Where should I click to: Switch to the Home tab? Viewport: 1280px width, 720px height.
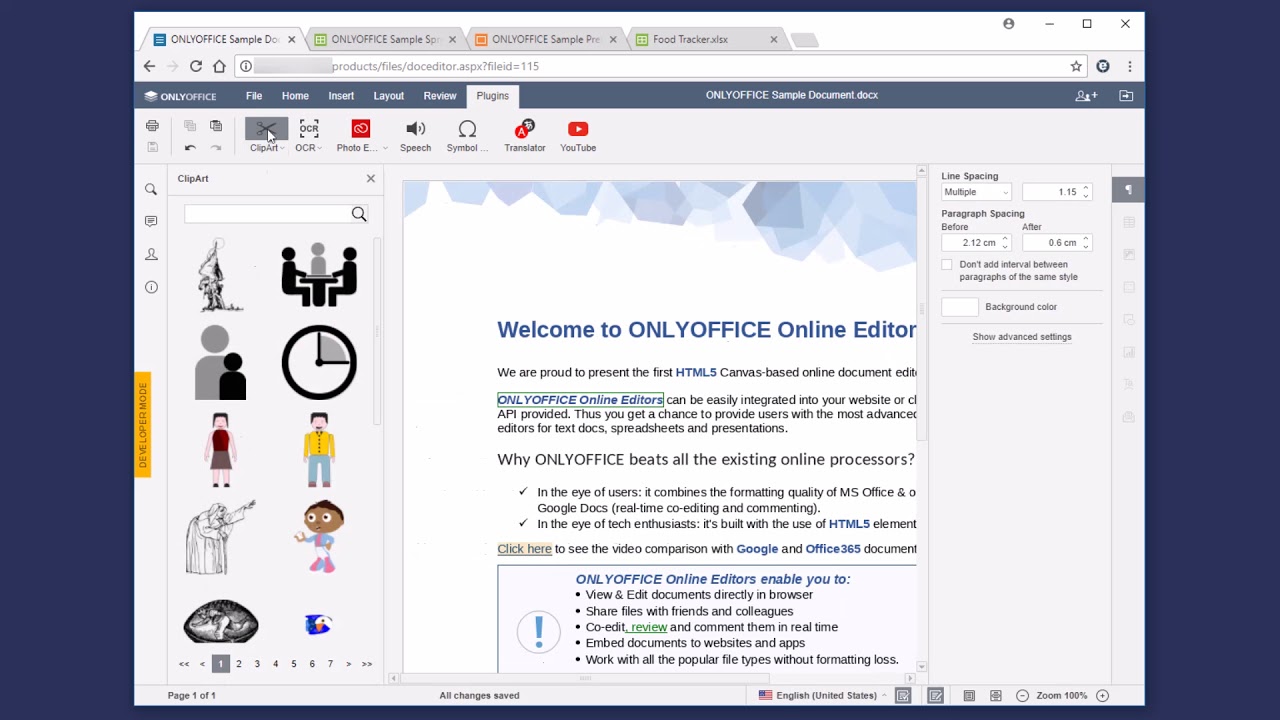click(x=295, y=96)
